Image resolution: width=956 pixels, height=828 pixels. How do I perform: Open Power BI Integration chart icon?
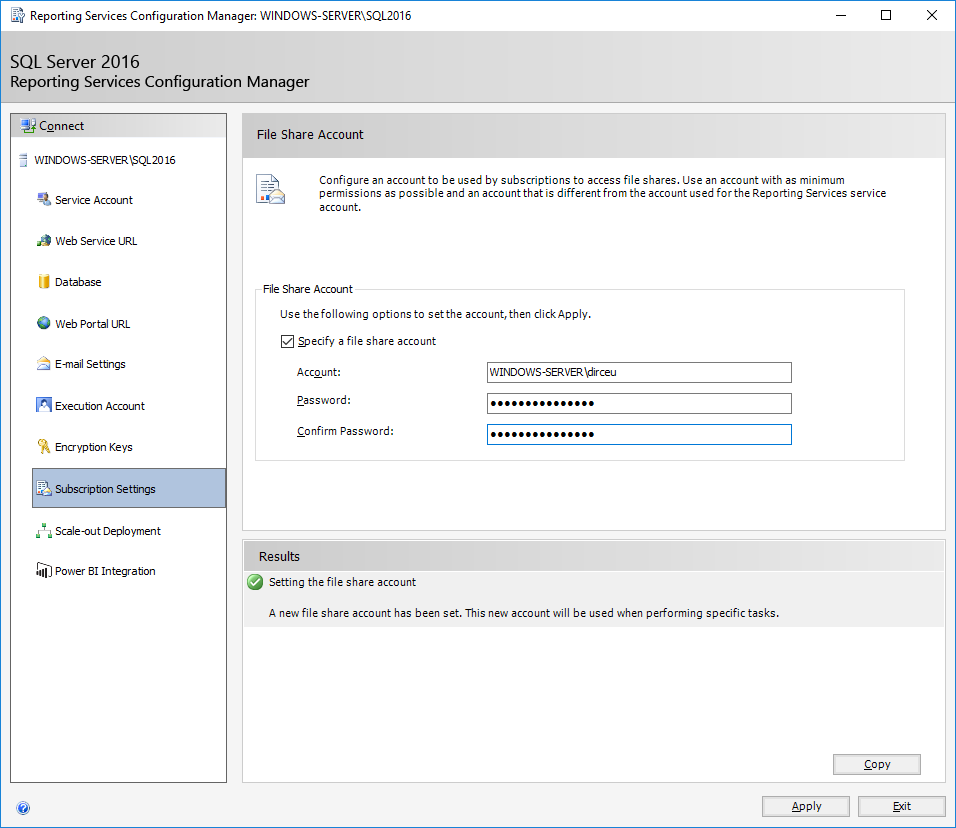(43, 571)
